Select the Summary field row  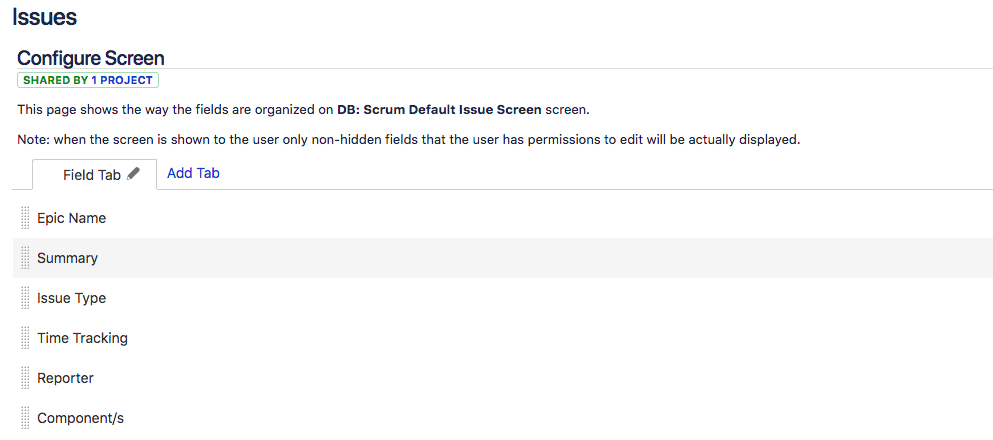[x=503, y=258]
